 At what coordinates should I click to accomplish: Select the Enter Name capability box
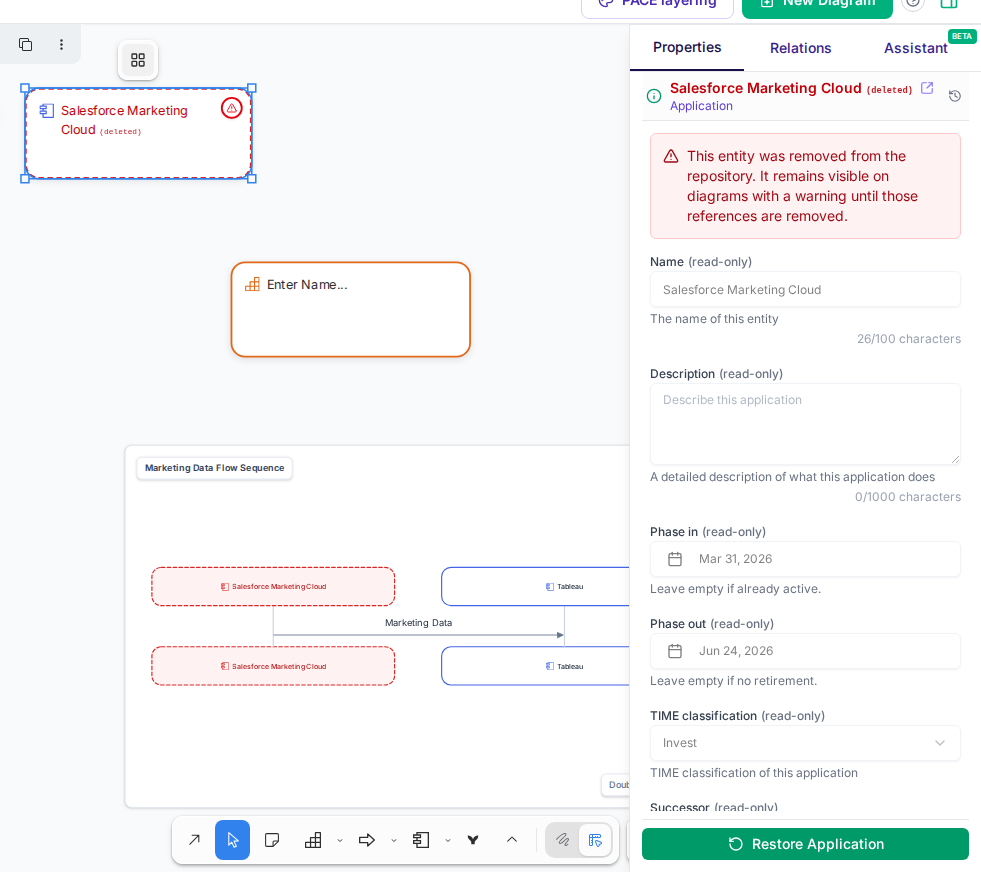(x=350, y=310)
